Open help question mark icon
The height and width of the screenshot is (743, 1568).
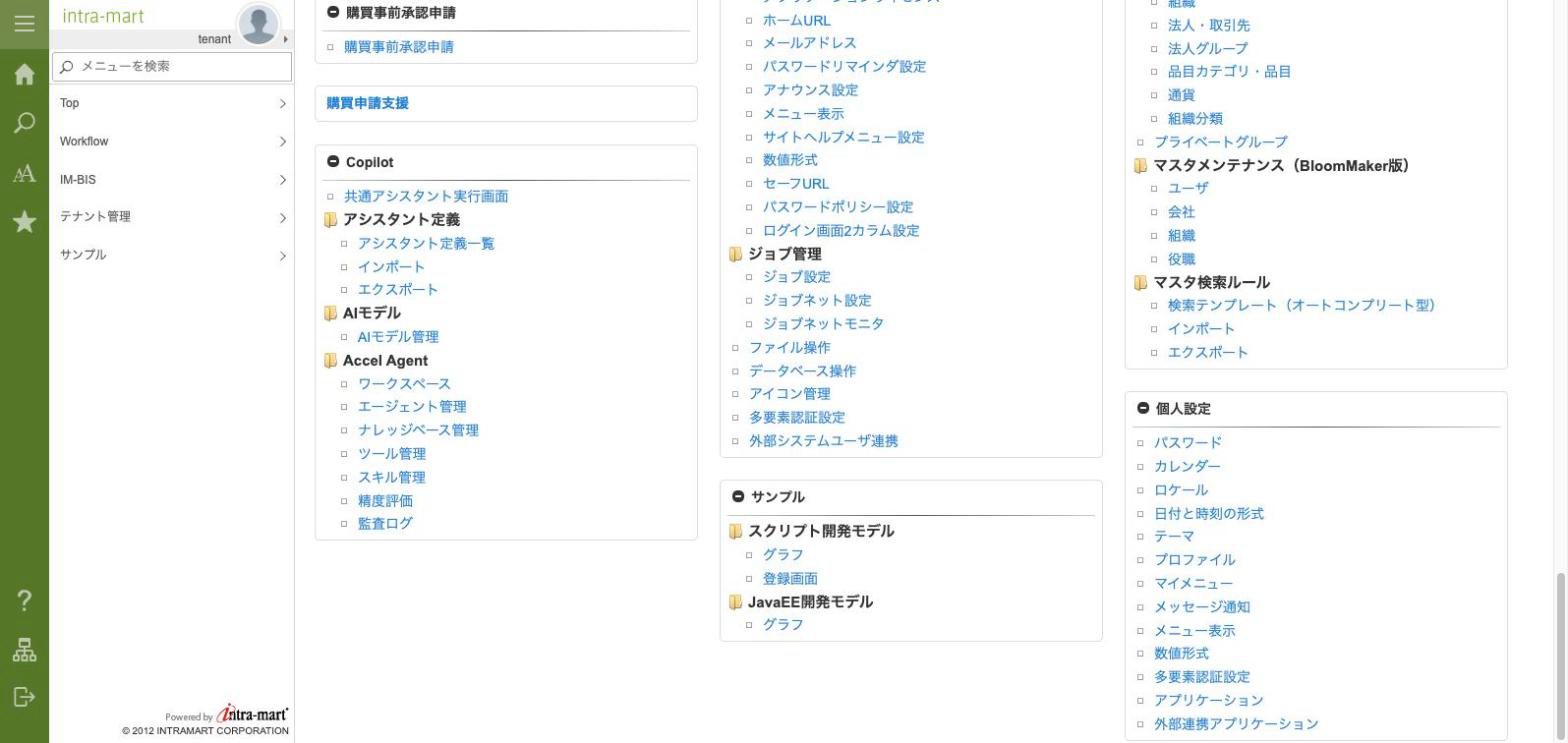(x=24, y=600)
